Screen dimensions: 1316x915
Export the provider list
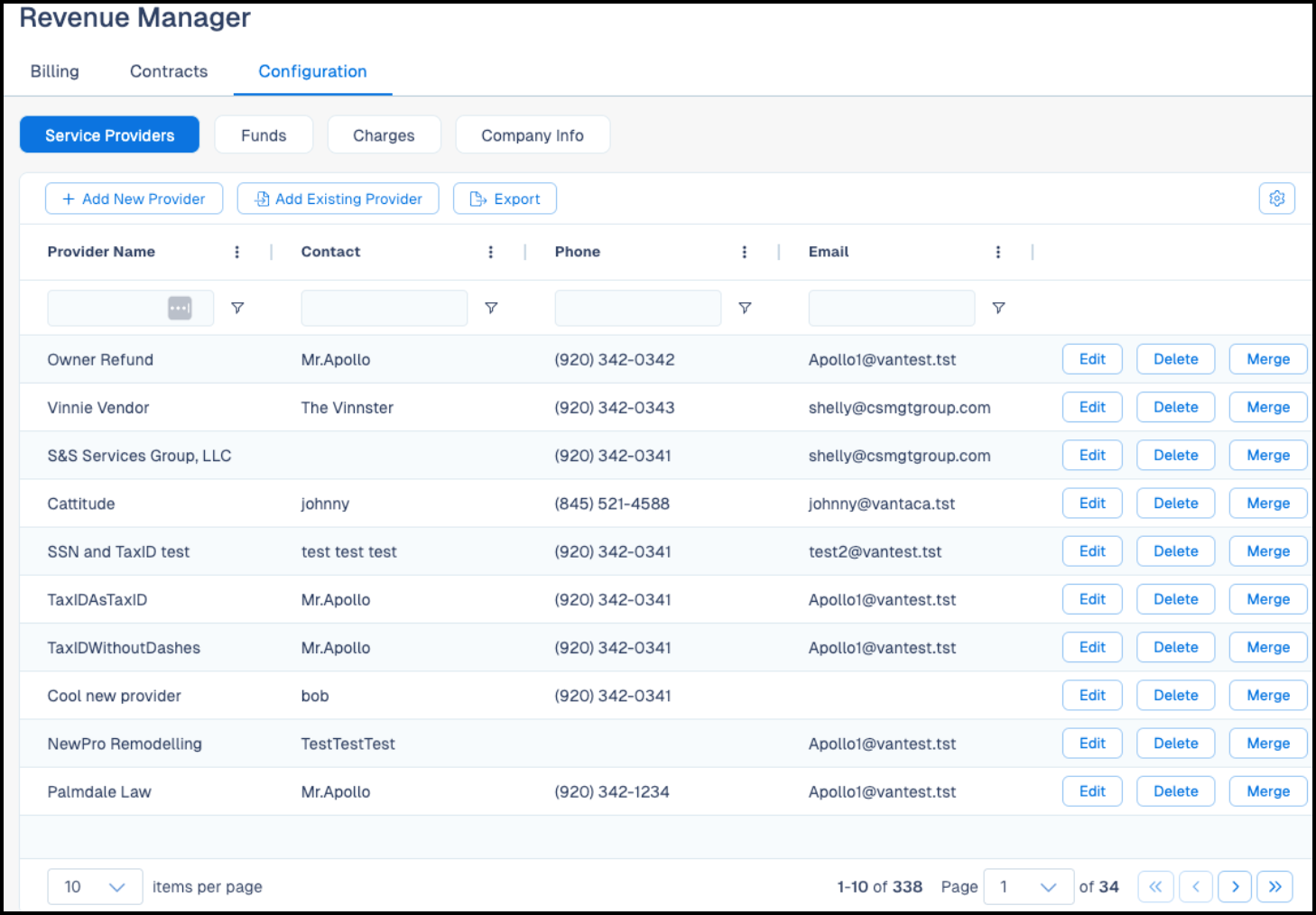(x=505, y=199)
